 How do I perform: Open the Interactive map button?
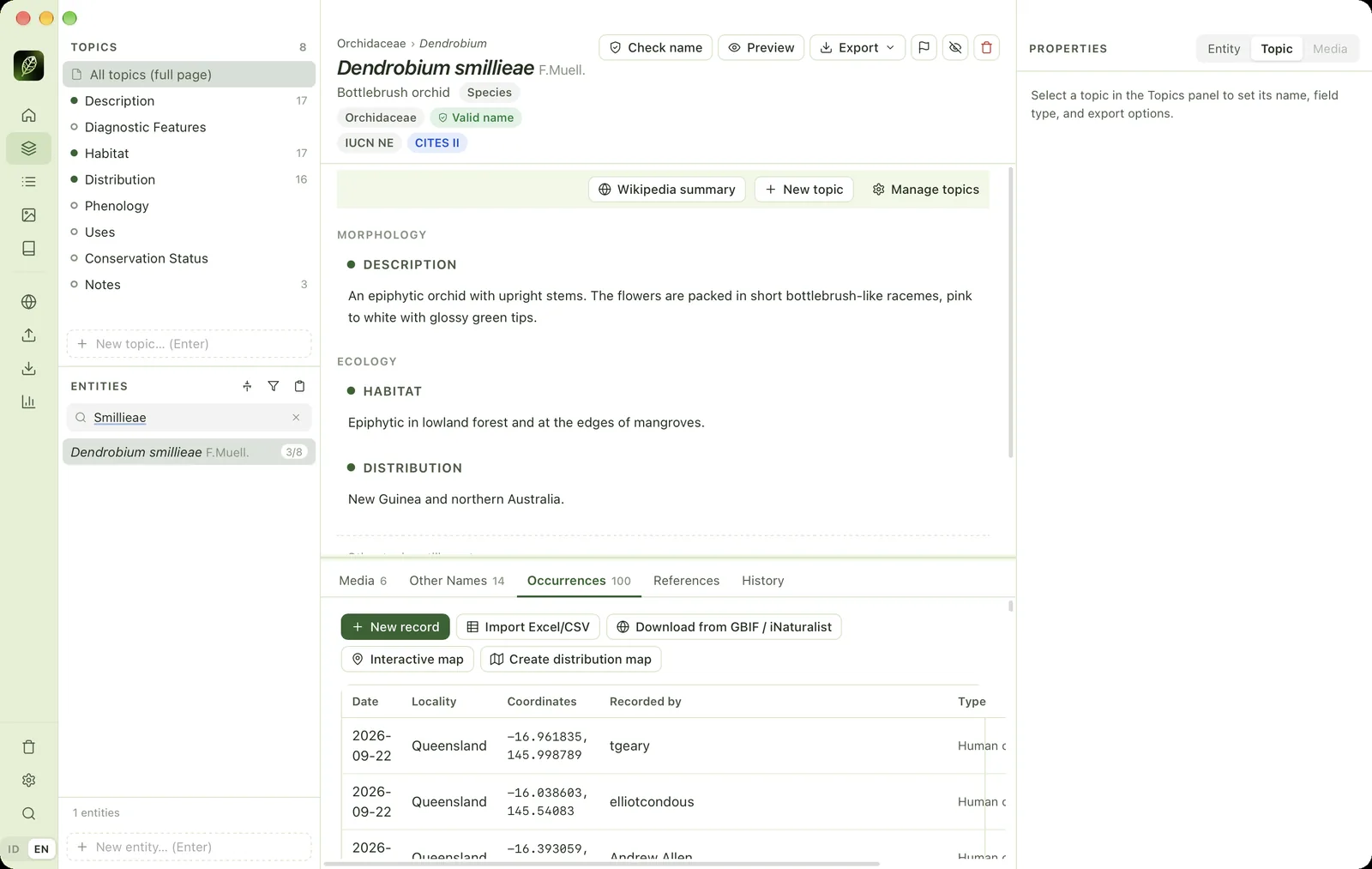[x=407, y=660]
